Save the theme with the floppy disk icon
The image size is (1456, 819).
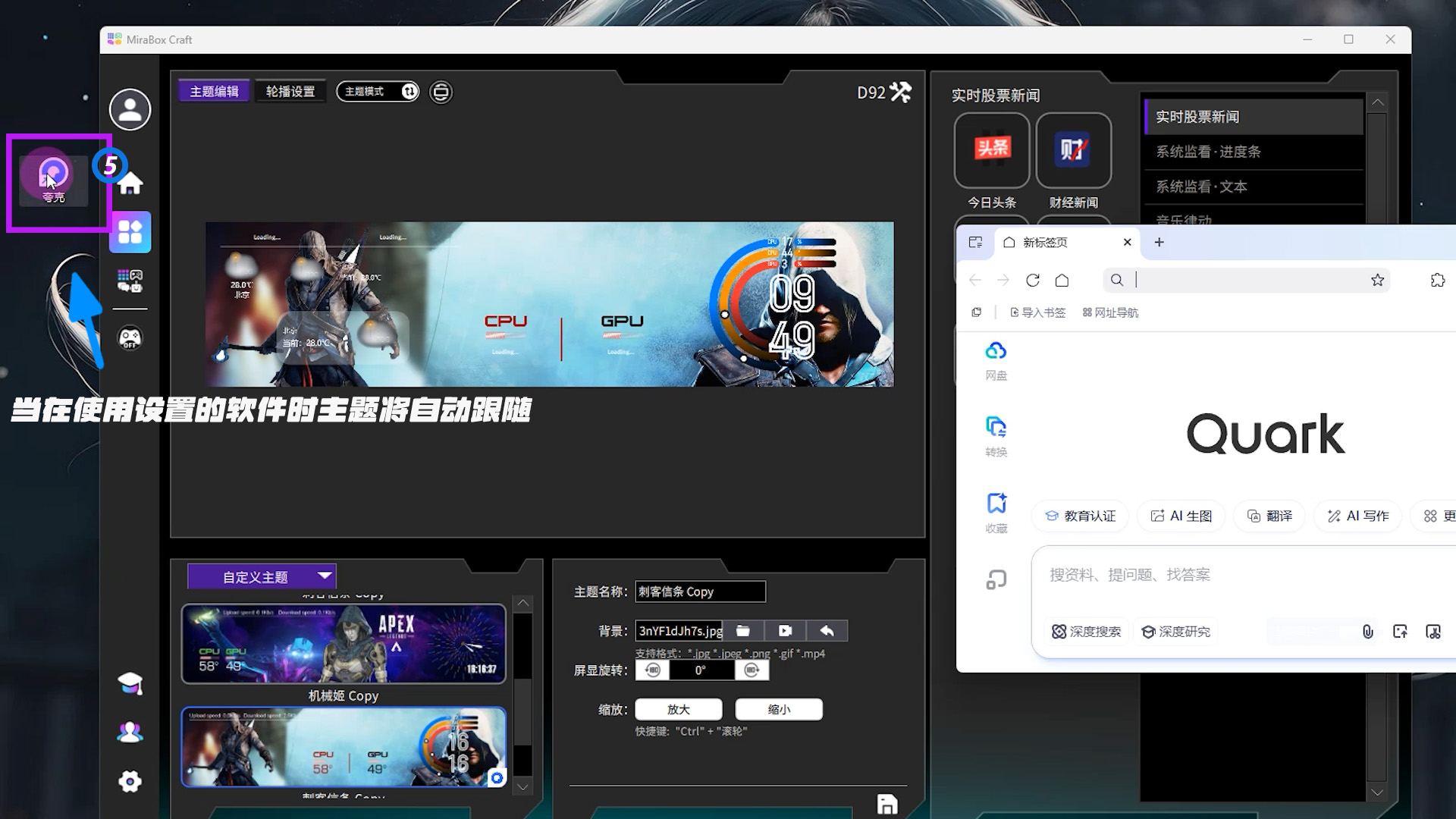pos(887,804)
